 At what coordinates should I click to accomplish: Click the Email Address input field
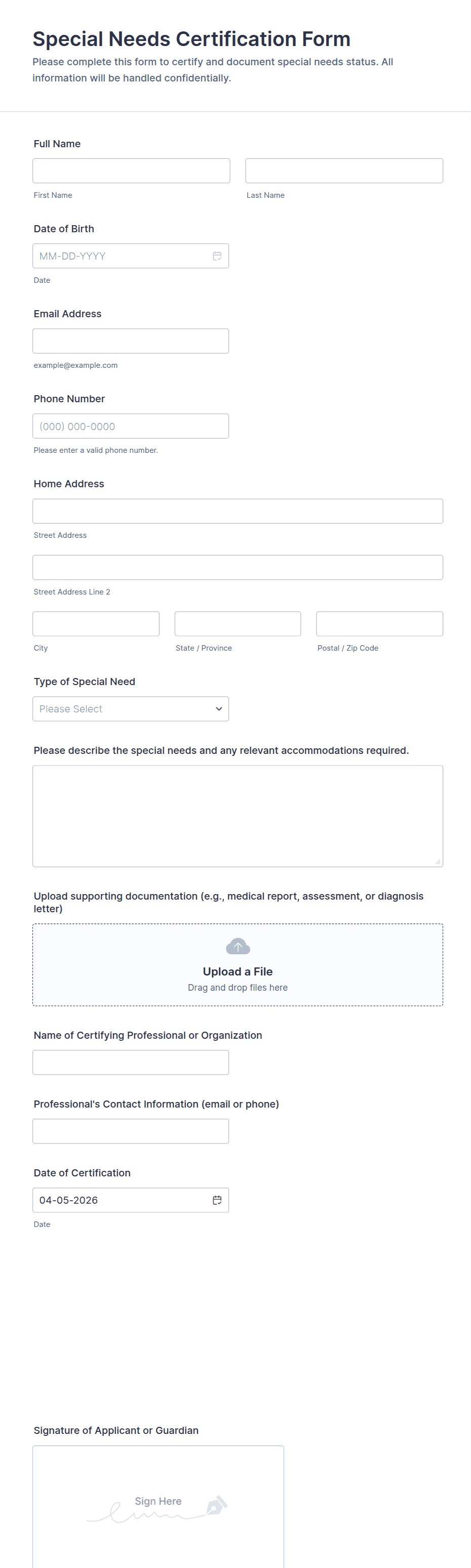130,341
